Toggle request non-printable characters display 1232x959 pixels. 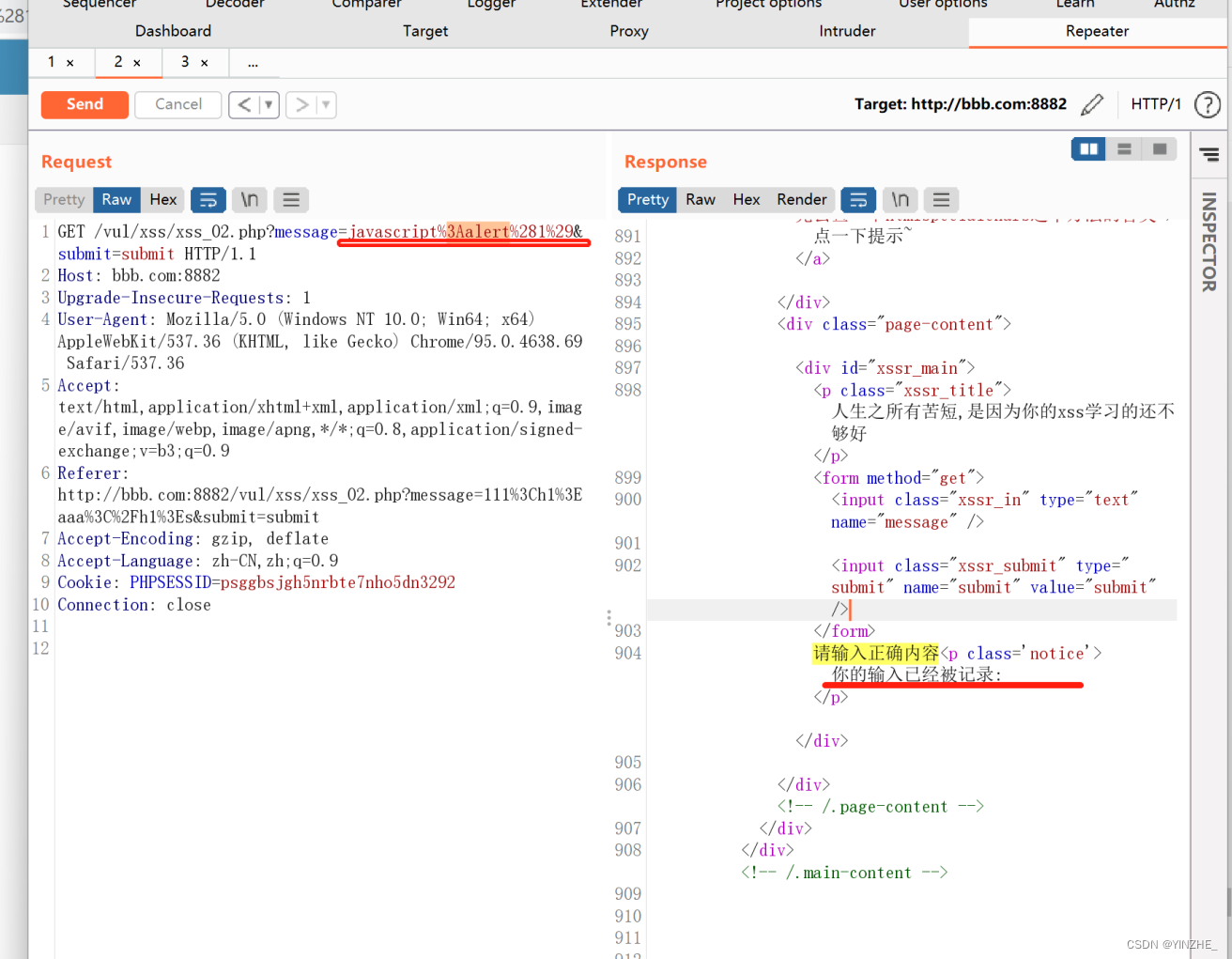click(250, 200)
